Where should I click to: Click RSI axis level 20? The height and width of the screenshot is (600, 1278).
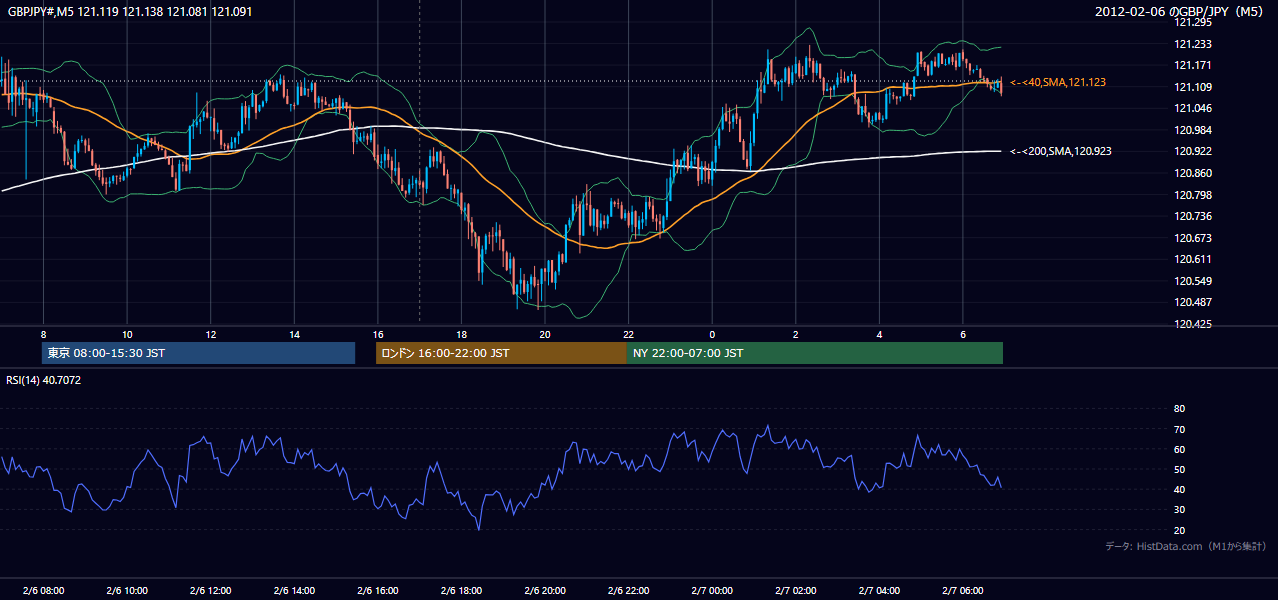pos(1179,530)
